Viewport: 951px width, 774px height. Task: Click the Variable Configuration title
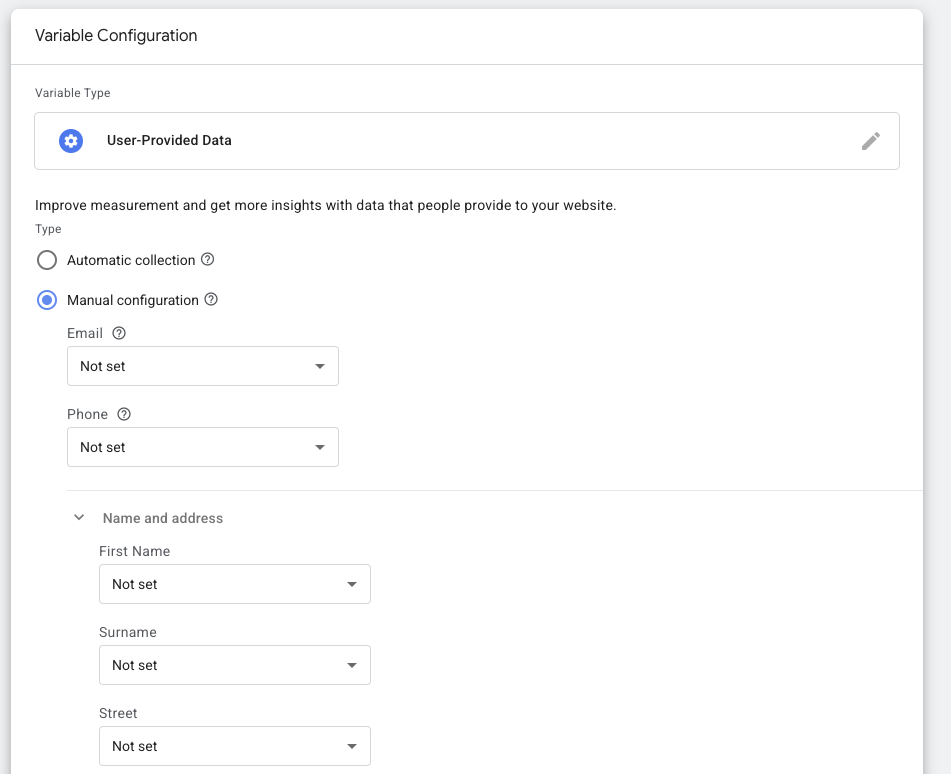click(116, 36)
